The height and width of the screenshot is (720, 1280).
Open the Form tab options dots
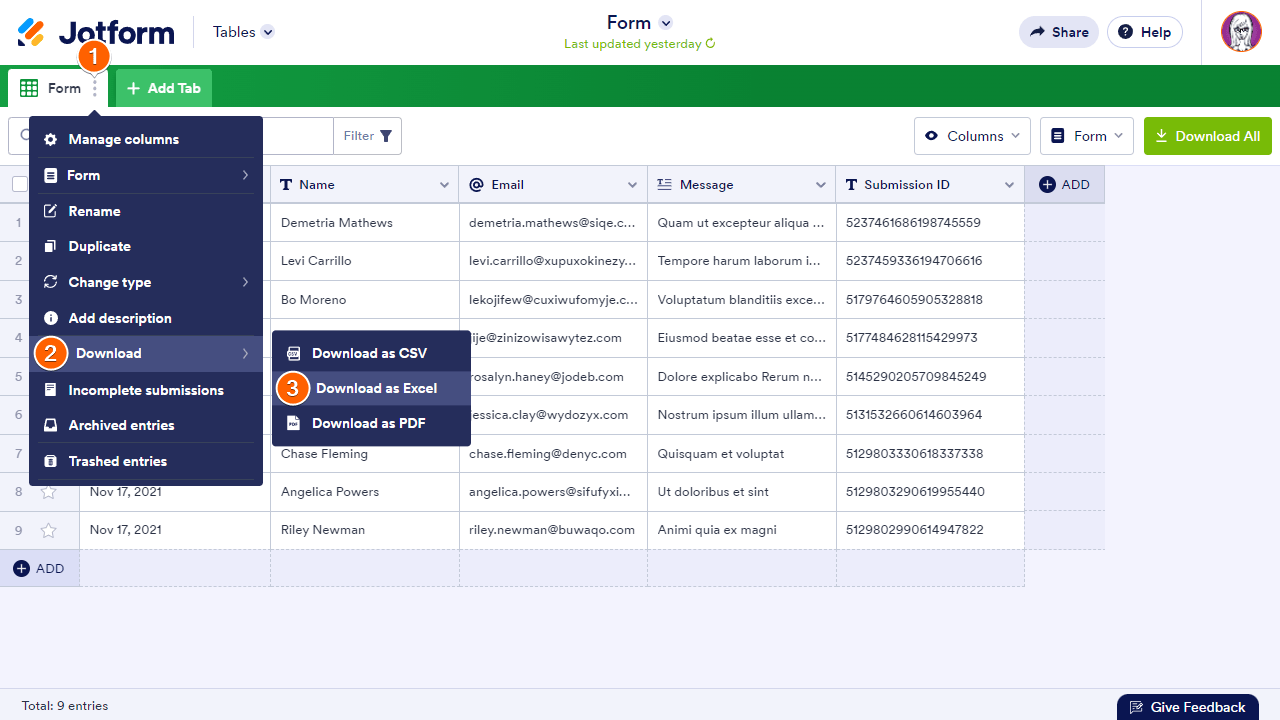pyautogui.click(x=95, y=88)
